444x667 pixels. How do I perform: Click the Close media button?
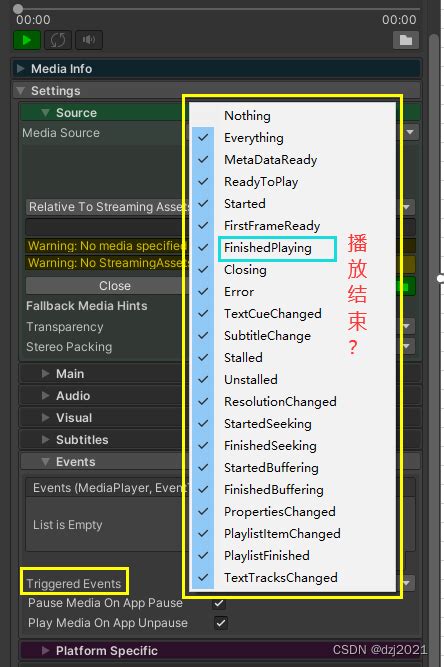click(x=114, y=286)
